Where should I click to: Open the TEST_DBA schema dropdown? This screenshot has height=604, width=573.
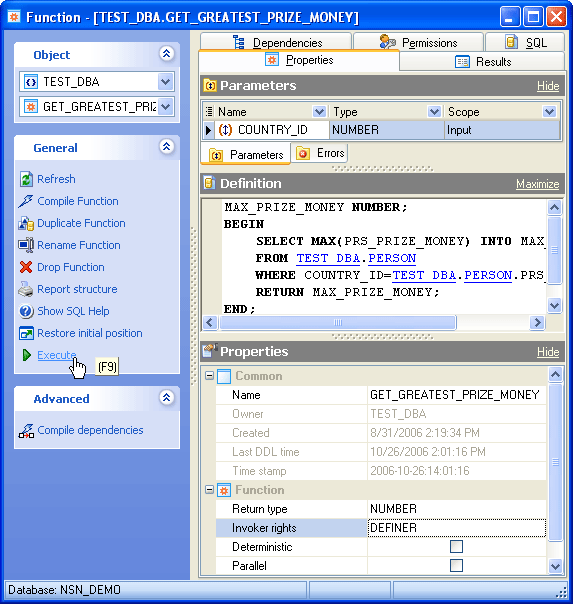click(166, 82)
